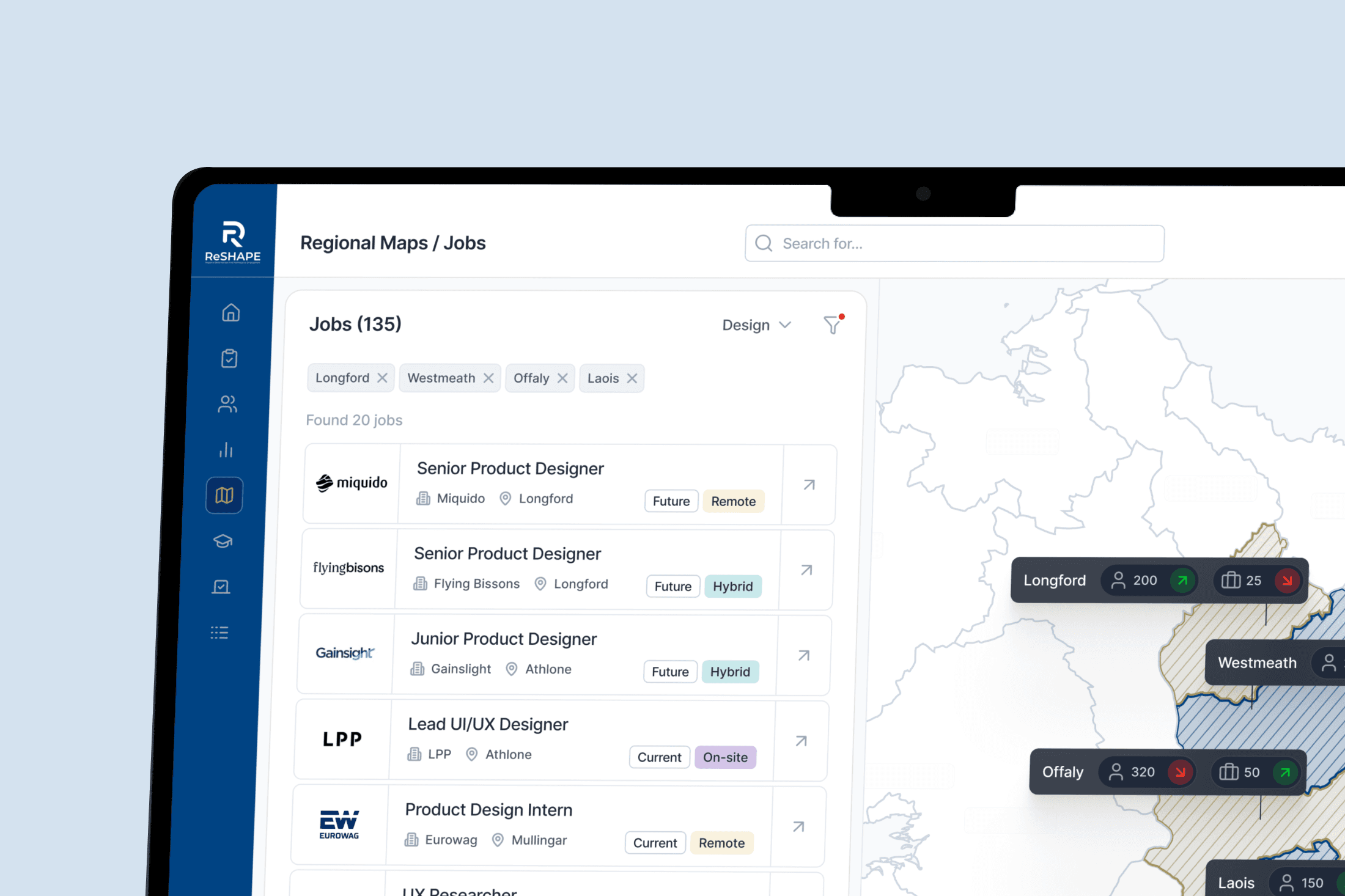Open the graduation cap education sidebar icon
Viewport: 1345px width, 896px height.
pyautogui.click(x=223, y=541)
